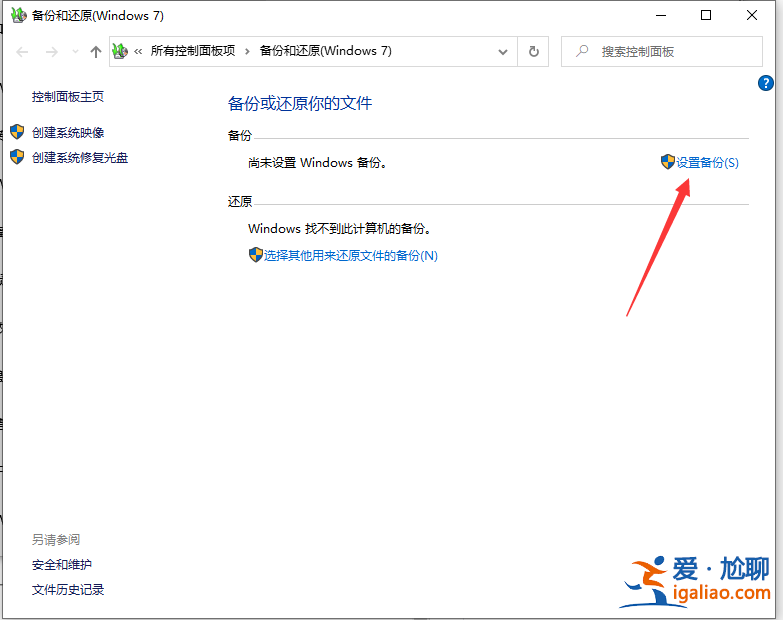Click the 尚未设置 Windows 备份。 text
This screenshot has height=620, width=783.
[x=318, y=162]
